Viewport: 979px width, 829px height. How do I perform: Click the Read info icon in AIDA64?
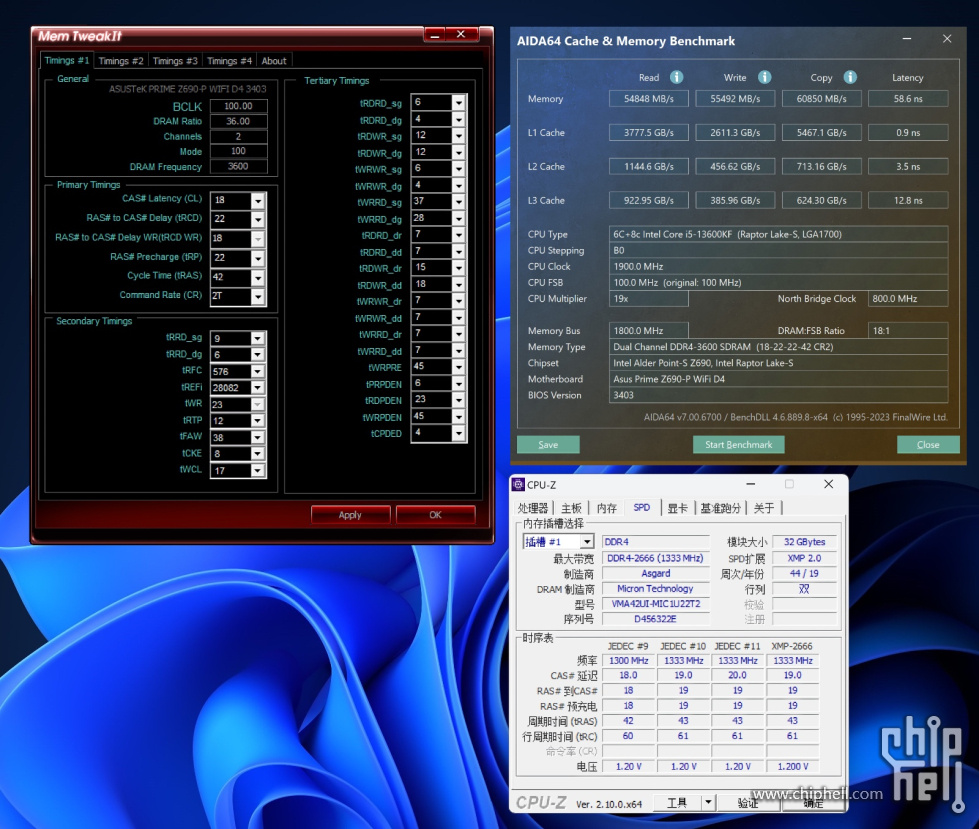tap(676, 77)
